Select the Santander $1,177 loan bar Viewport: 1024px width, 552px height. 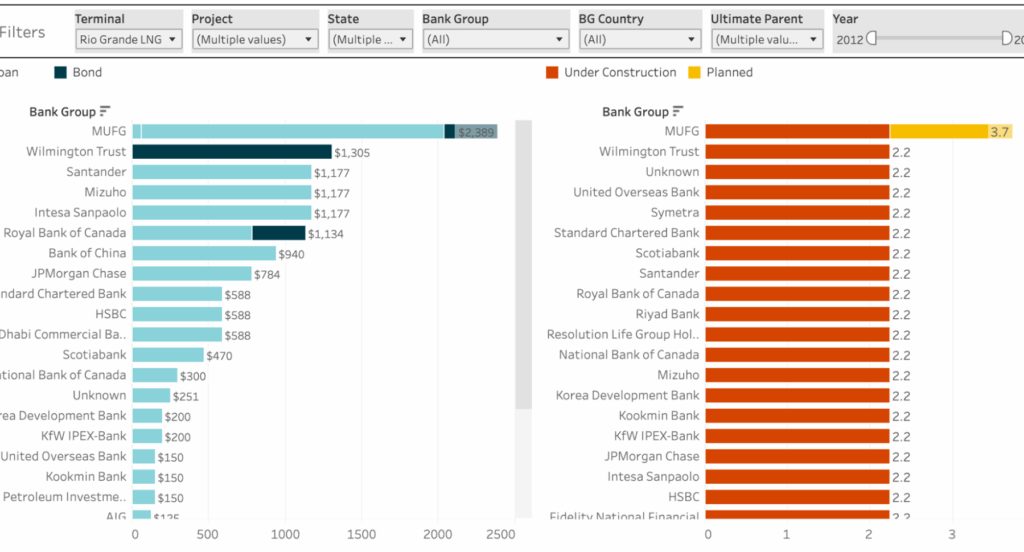click(222, 172)
